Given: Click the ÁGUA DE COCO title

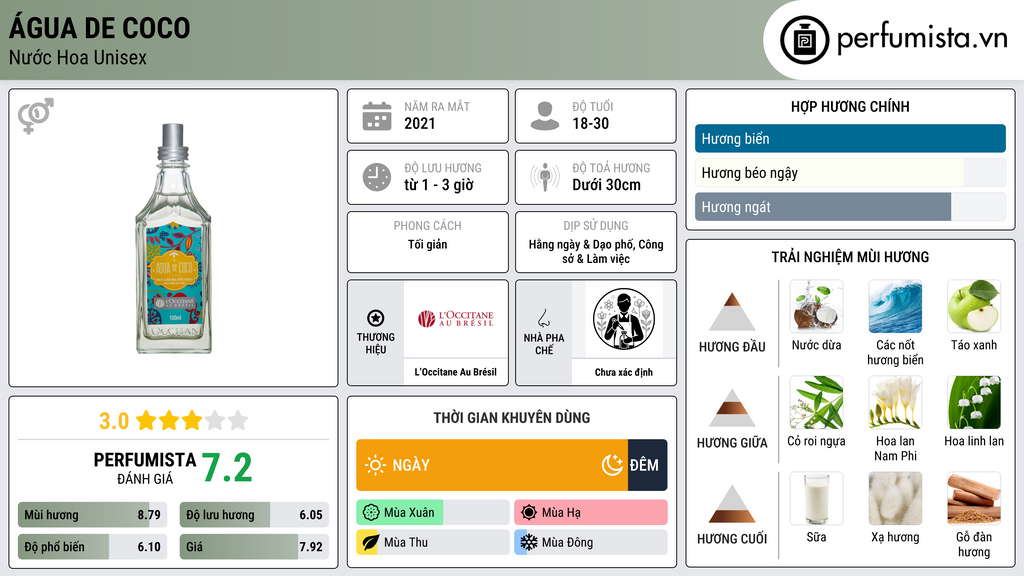Looking at the screenshot, I should (99, 27).
